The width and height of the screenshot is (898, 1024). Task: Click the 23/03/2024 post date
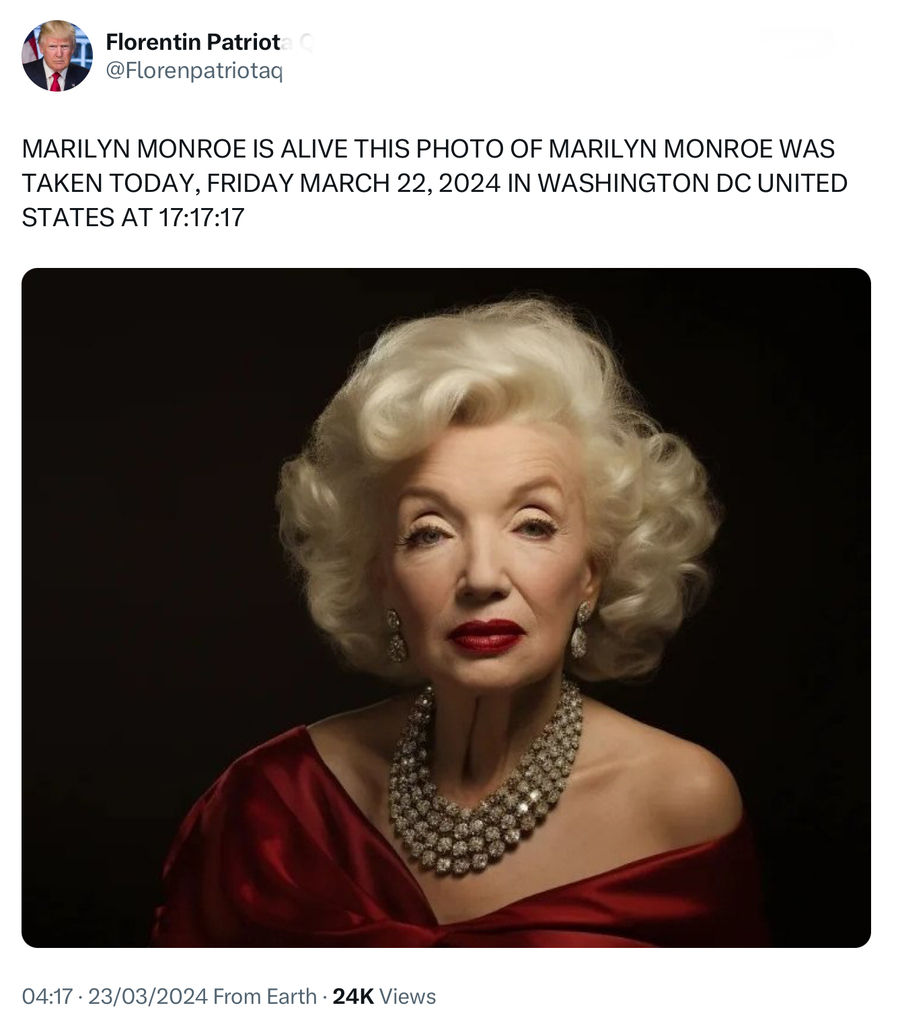[x=148, y=996]
